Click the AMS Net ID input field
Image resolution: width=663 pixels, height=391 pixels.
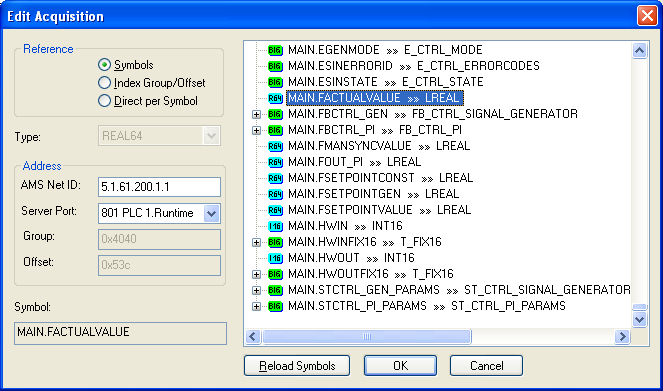(x=159, y=187)
